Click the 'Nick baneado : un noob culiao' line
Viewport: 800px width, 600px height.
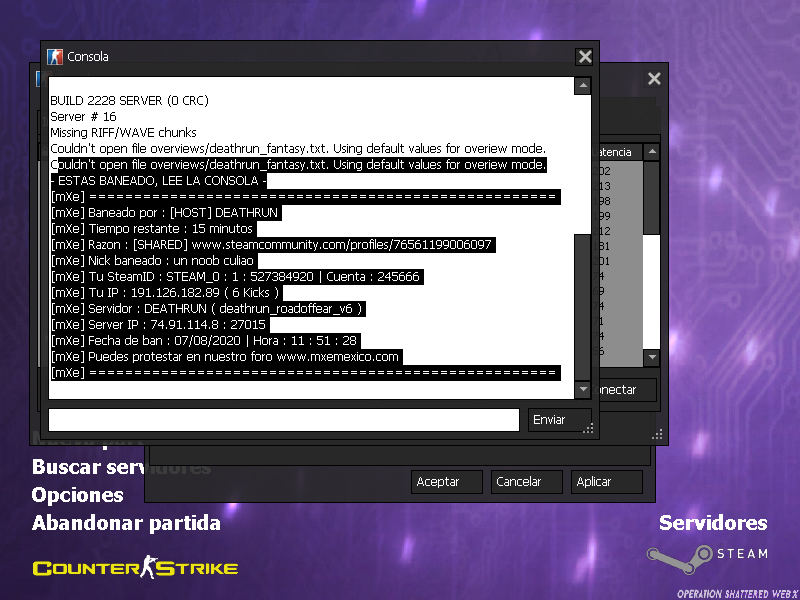(x=152, y=261)
